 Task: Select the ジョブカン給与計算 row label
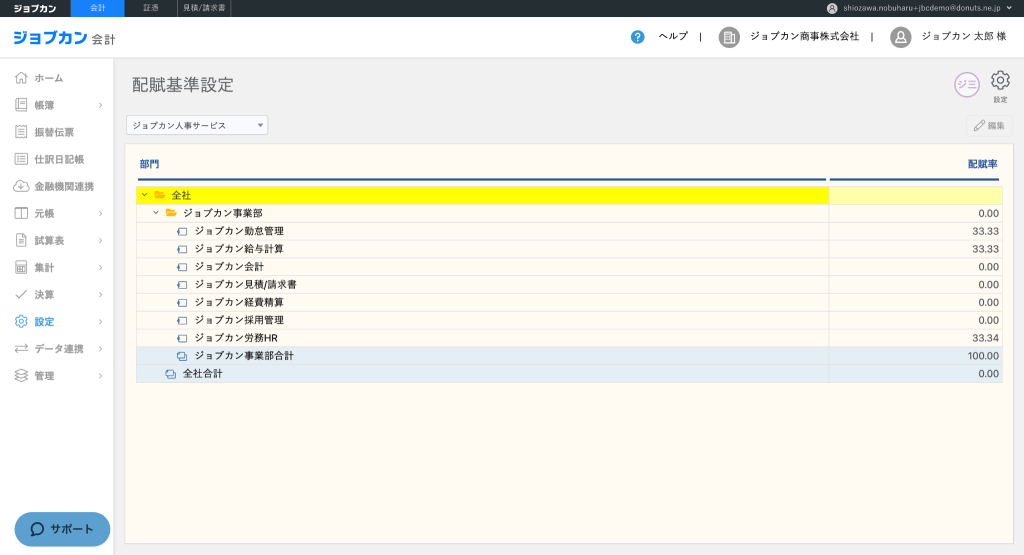click(x=239, y=249)
